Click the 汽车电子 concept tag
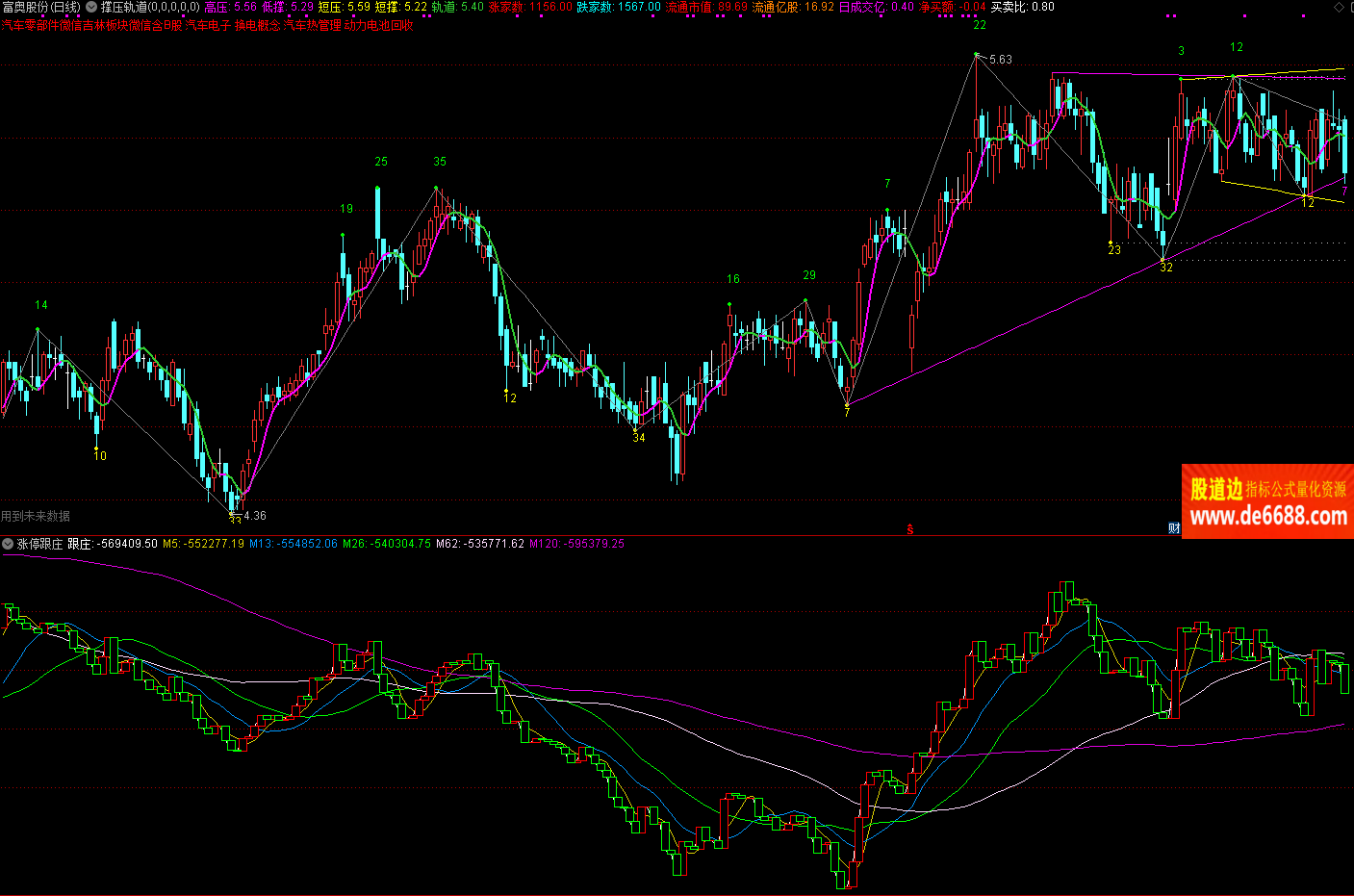 click(208, 25)
